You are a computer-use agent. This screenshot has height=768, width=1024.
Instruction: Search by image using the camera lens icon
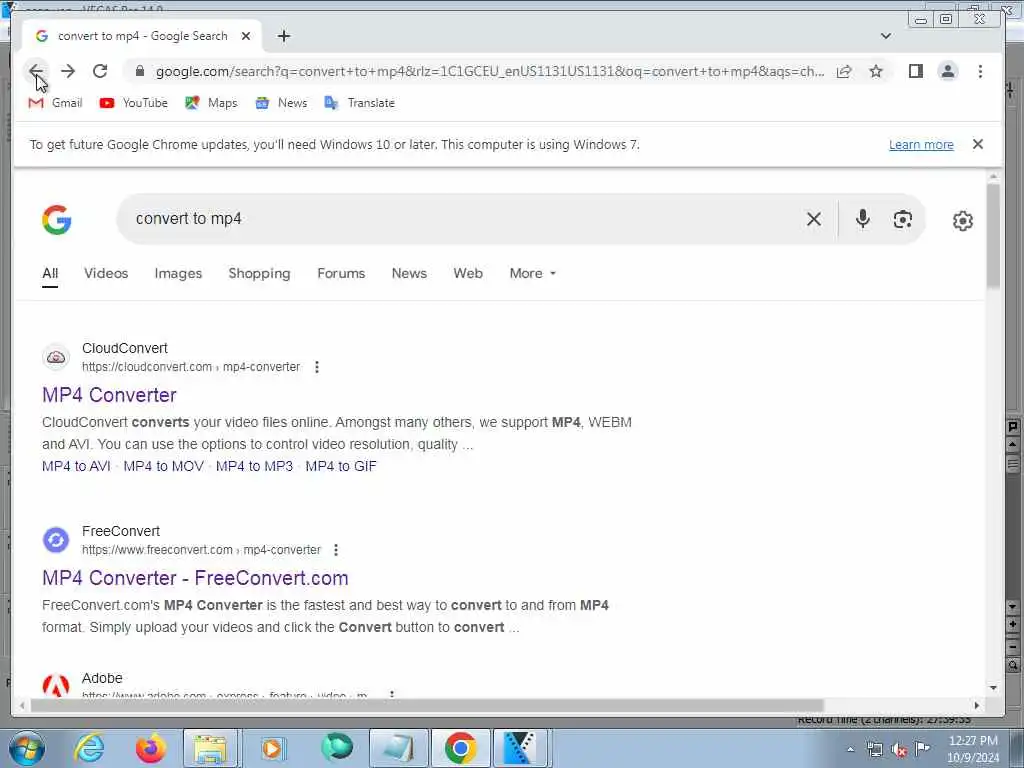pyautogui.click(x=903, y=219)
